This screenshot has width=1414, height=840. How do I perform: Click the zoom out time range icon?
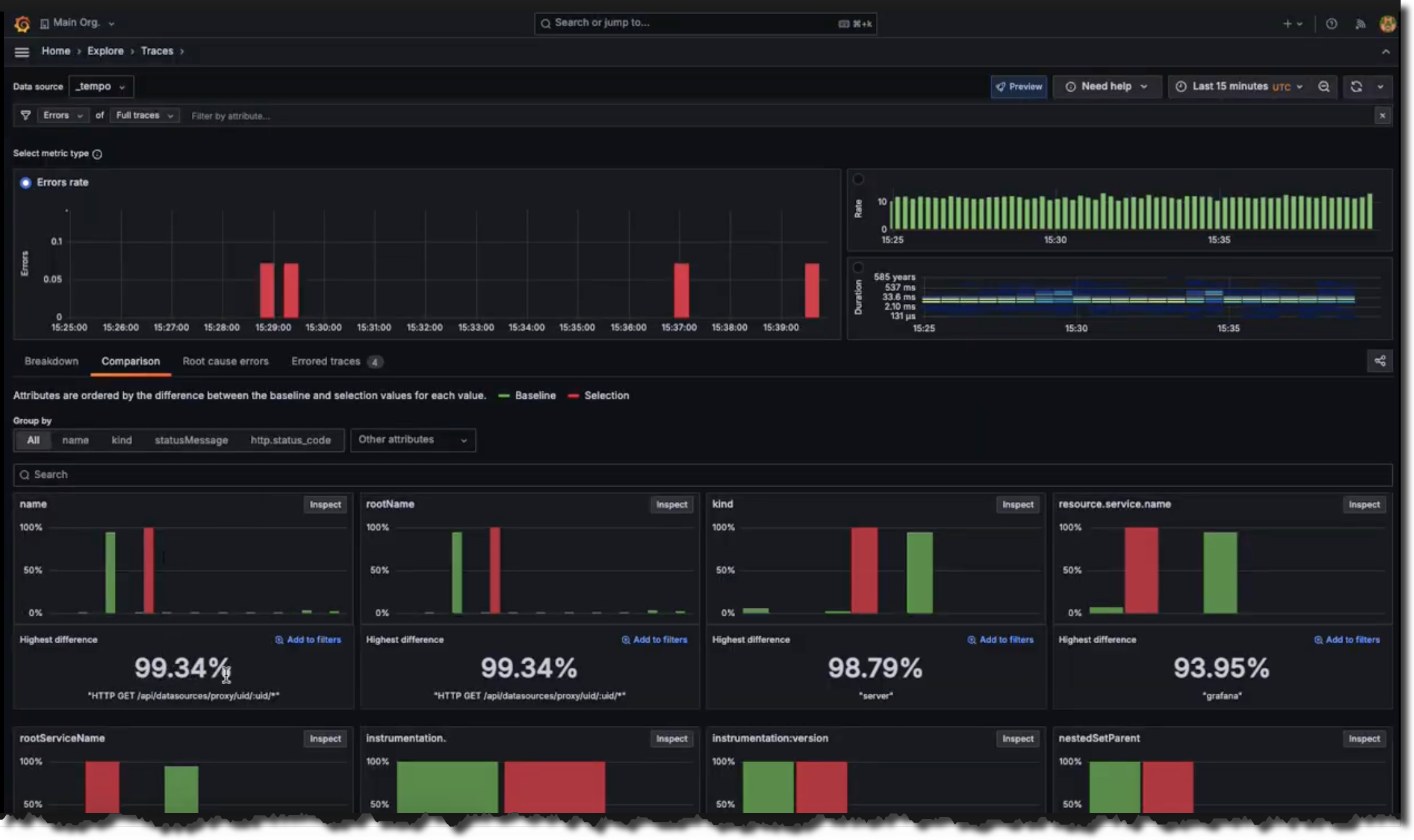point(1324,87)
